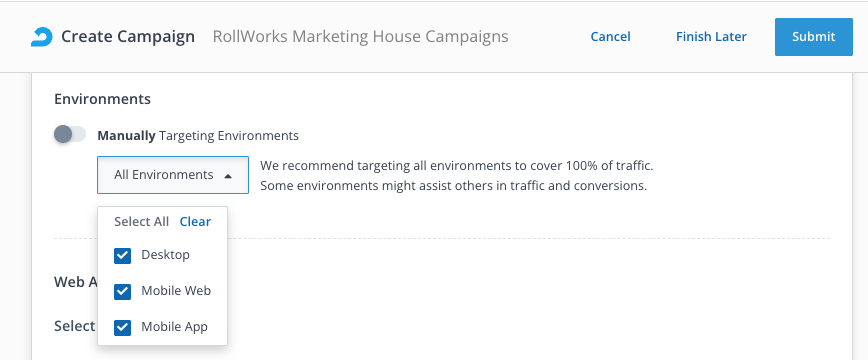This screenshot has height=360, width=868.
Task: Save progress with Finish Later
Action: [711, 37]
